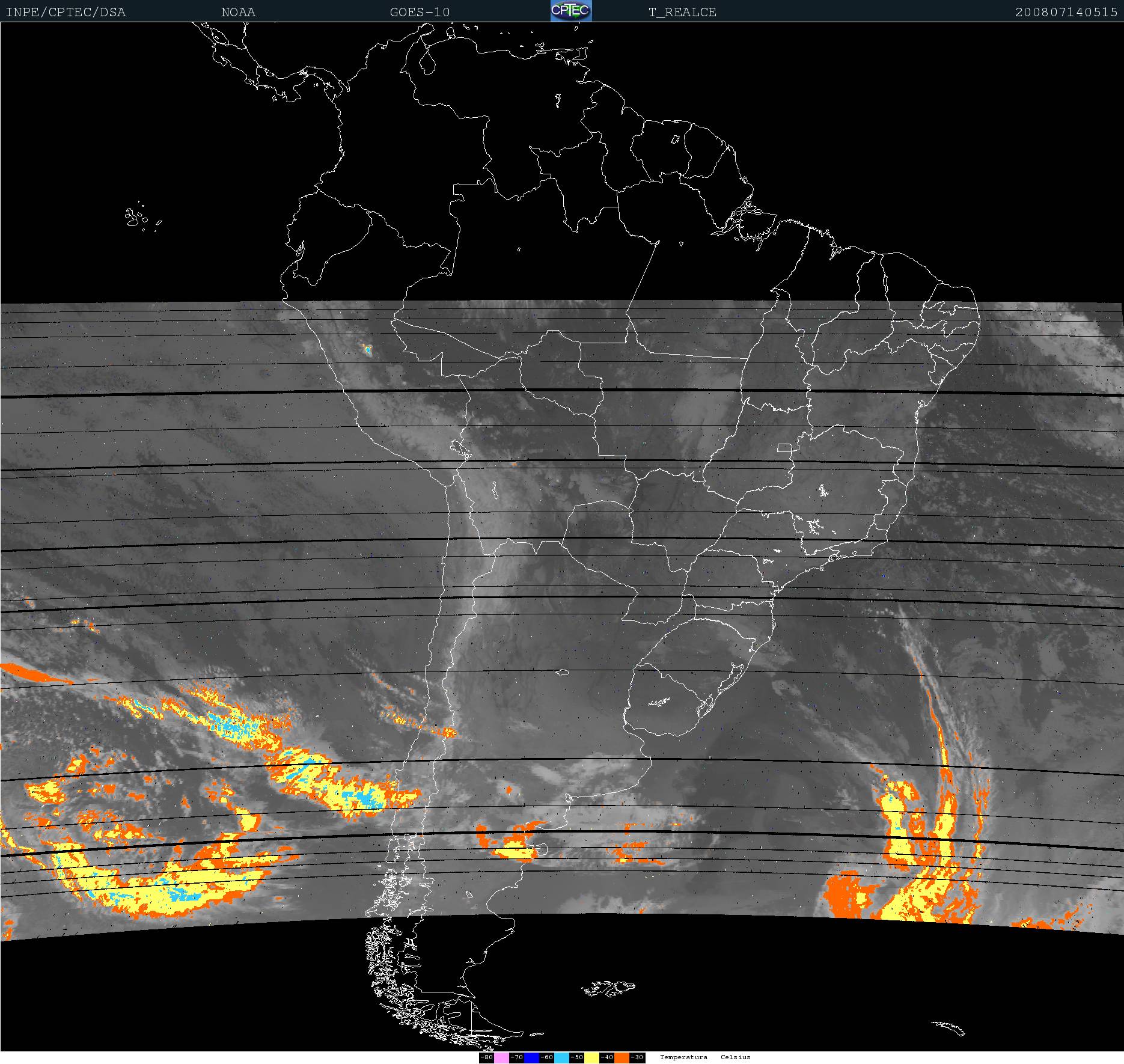This screenshot has height=1064, width=1124.
Task: Select the GOES-10 satellite label
Action: tap(420, 13)
